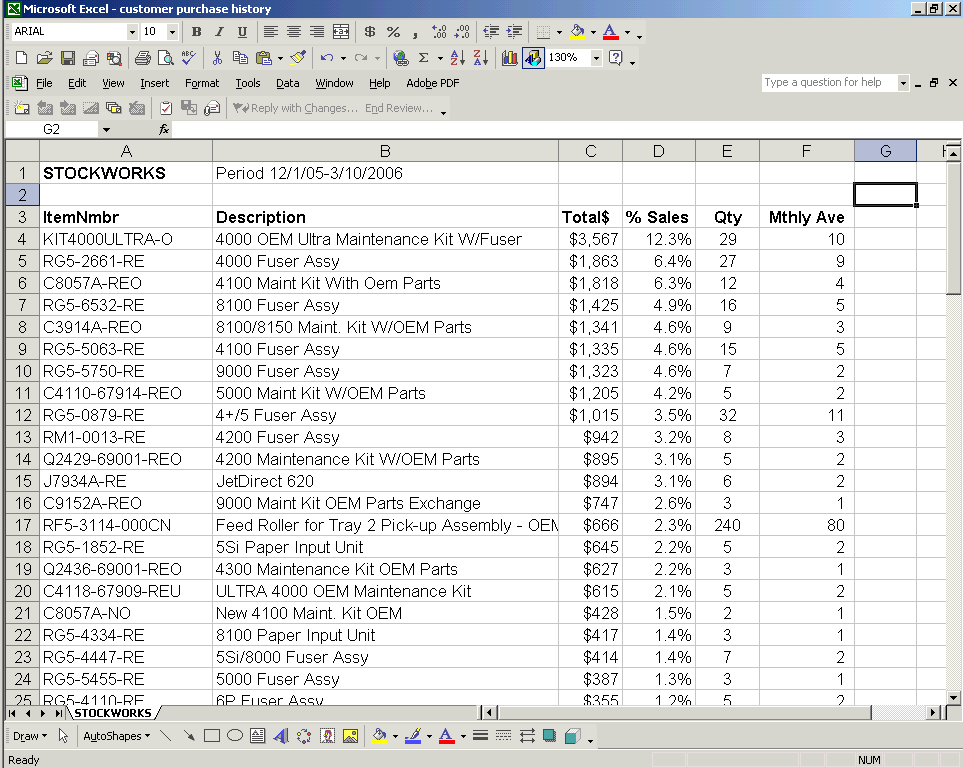This screenshot has width=963, height=768.
Task: Insert Hyperlink icon
Action: coord(400,58)
